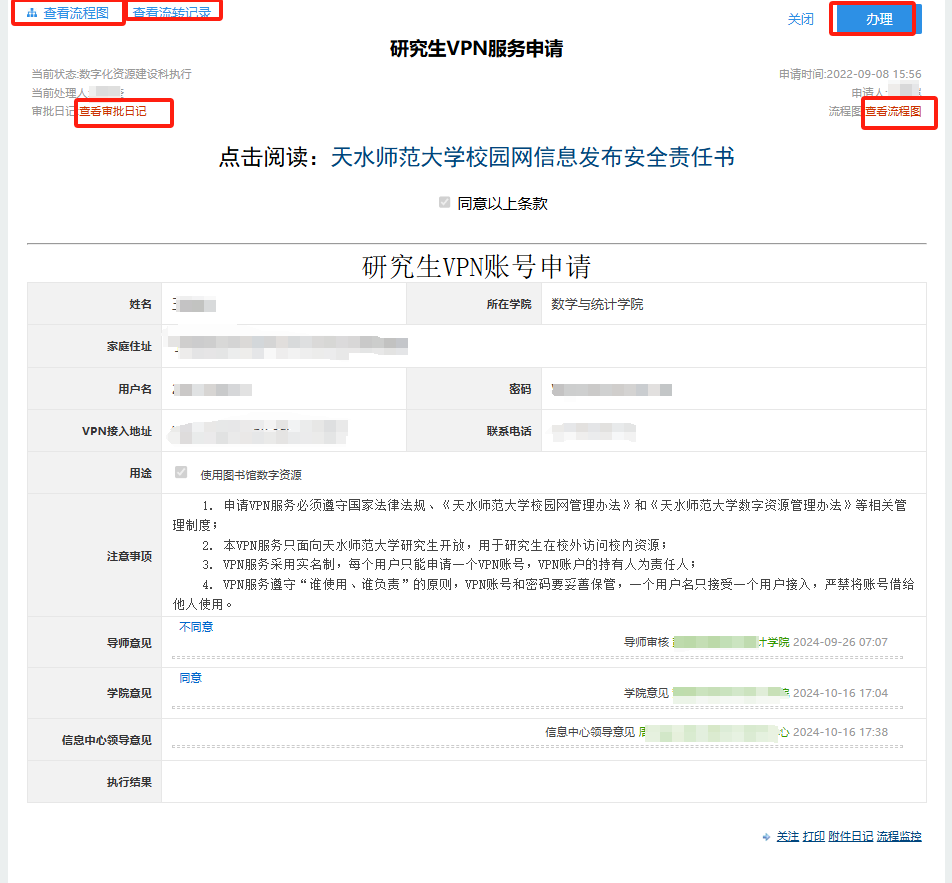Click the empty 执行结果 field
The height and width of the screenshot is (883, 952).
543,782
